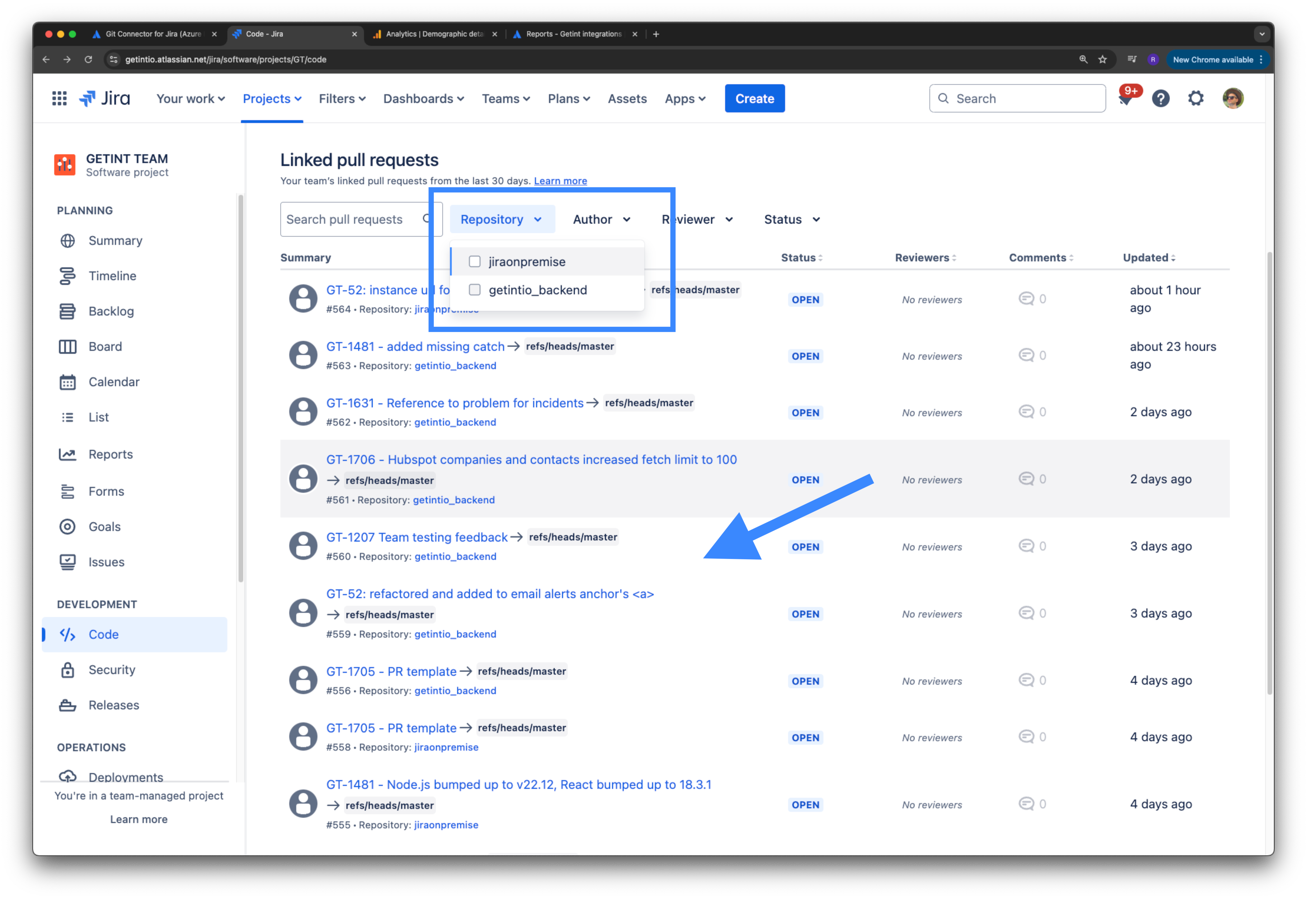
Task: Open Code in the Development sidebar section
Action: [134, 634]
